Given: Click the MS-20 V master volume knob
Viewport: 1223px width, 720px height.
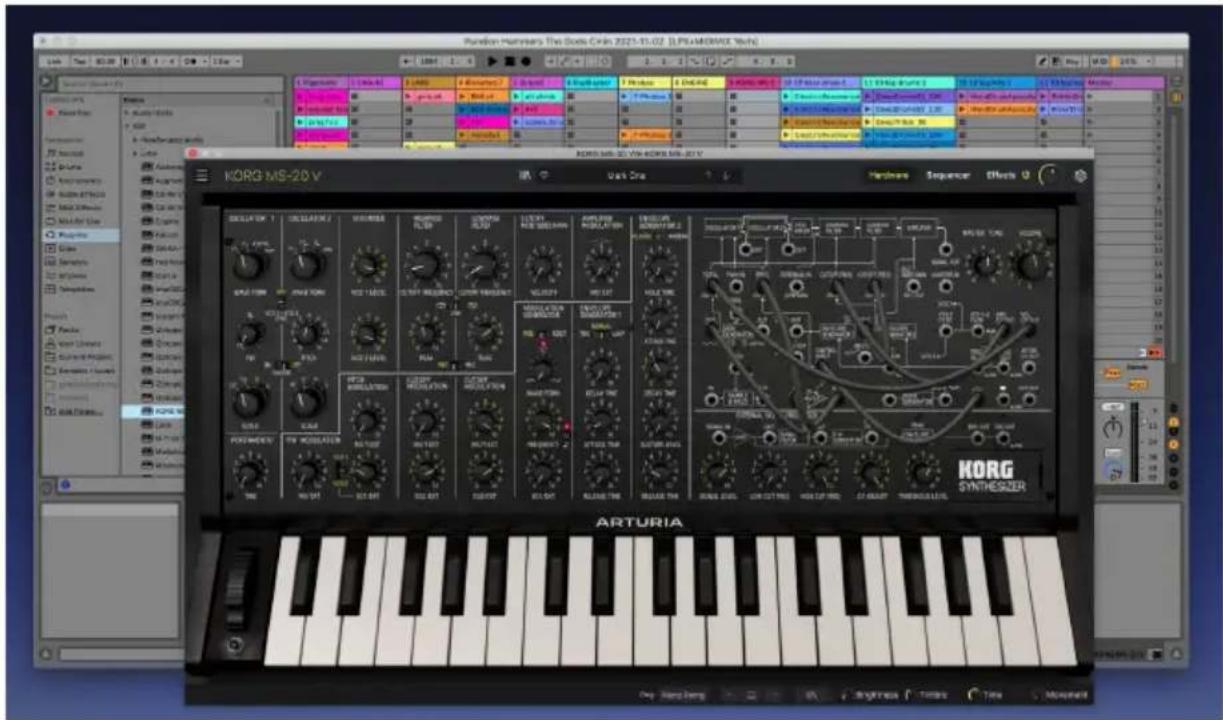Looking at the screenshot, I should pyautogui.click(x=1051, y=175).
